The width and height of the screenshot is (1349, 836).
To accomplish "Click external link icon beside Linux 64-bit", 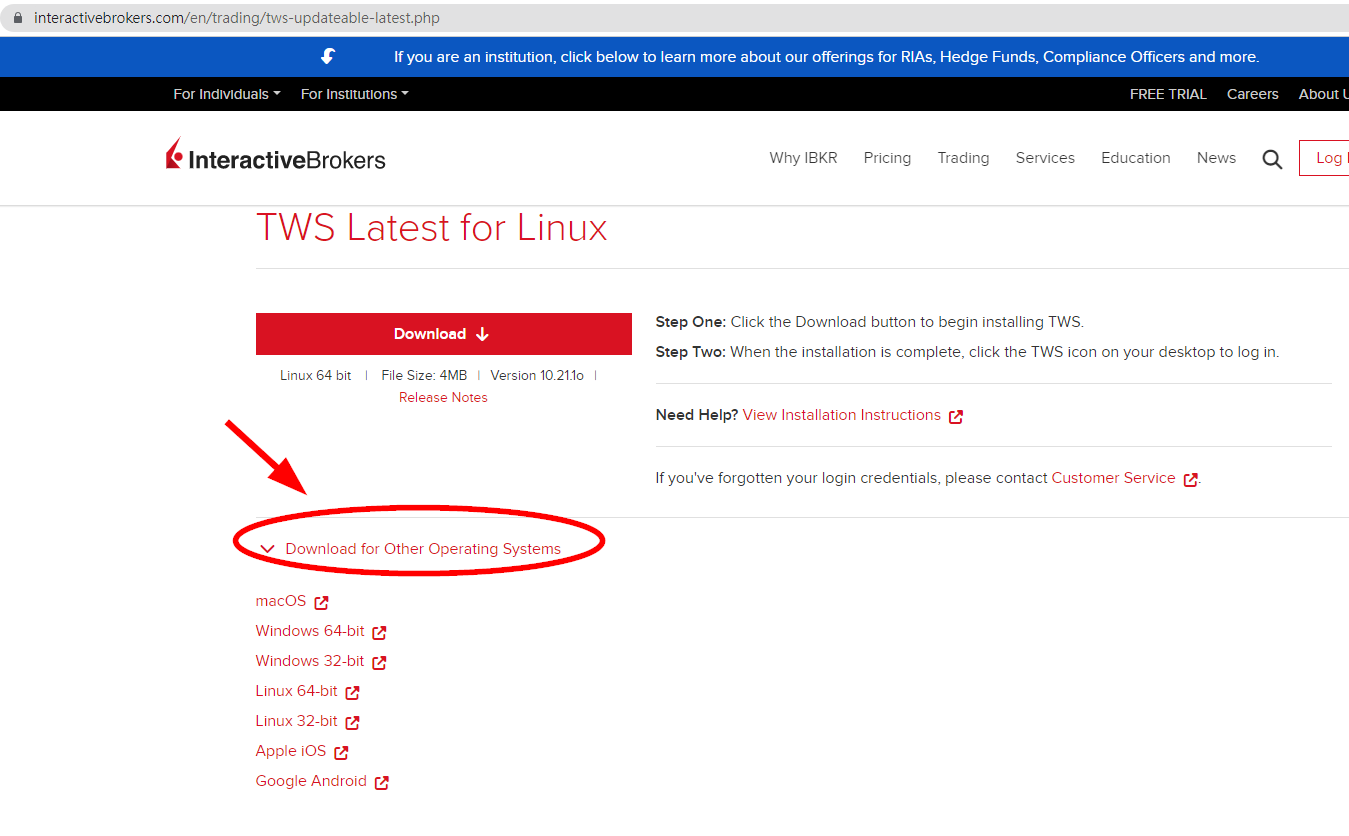I will pyautogui.click(x=352, y=692).
